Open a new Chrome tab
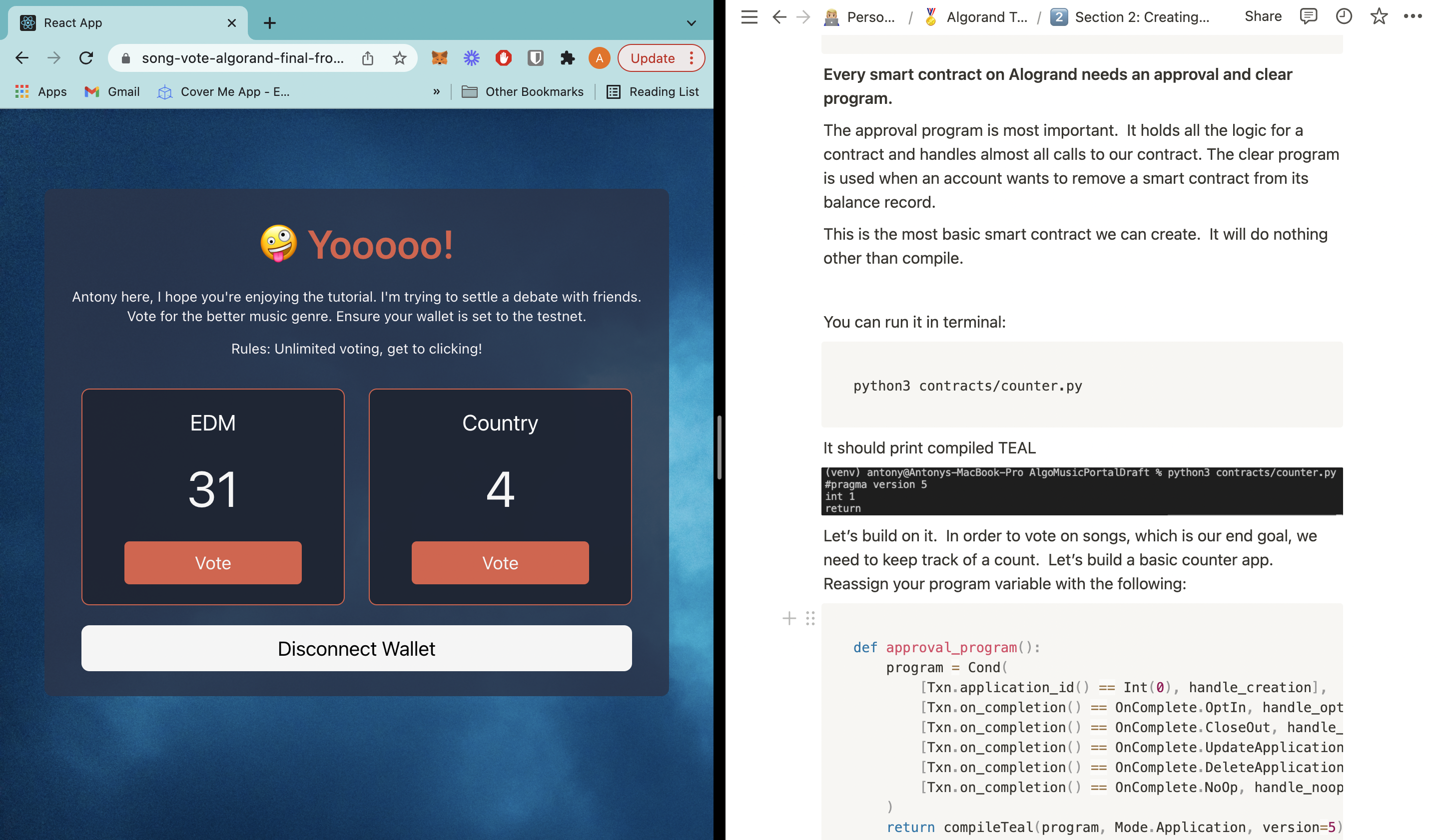 [x=270, y=23]
